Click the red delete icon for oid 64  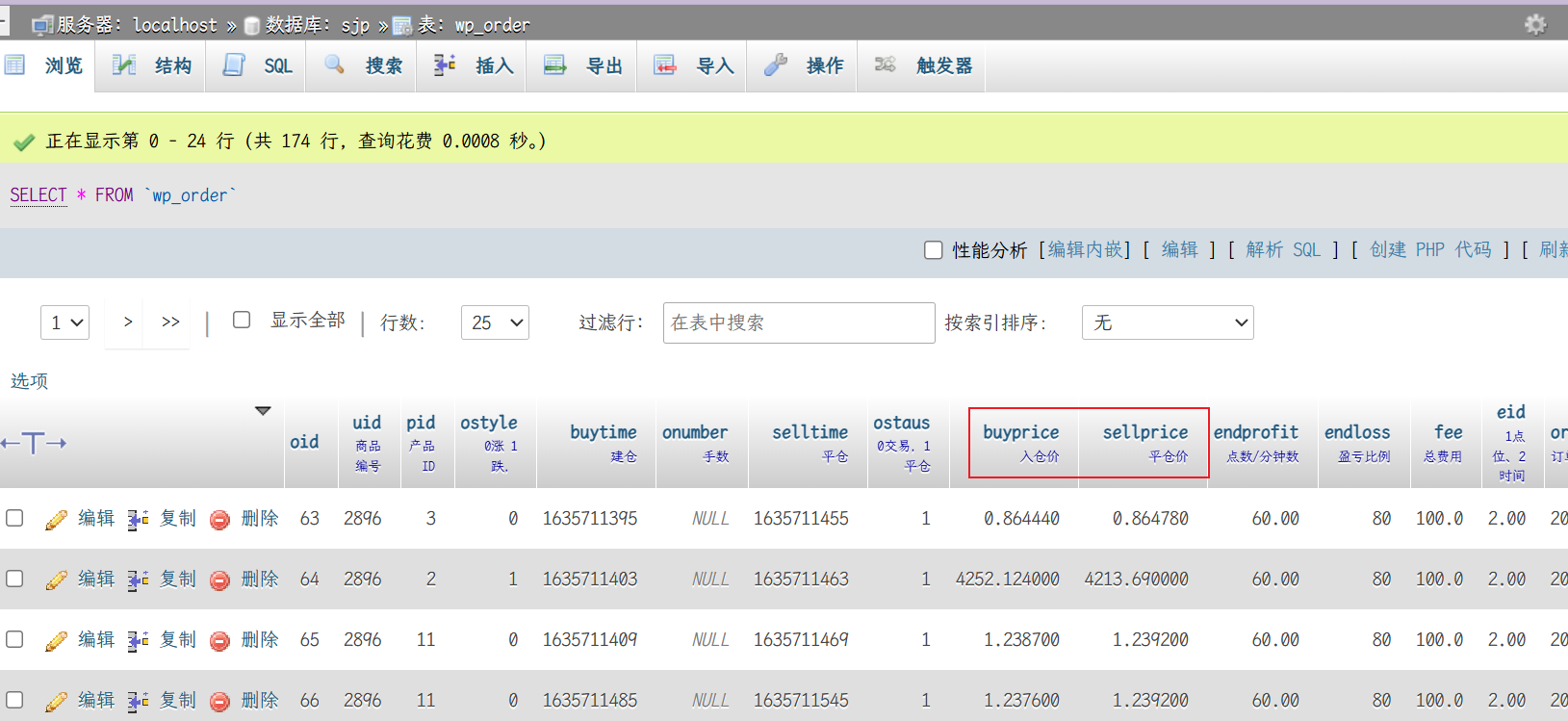[219, 580]
